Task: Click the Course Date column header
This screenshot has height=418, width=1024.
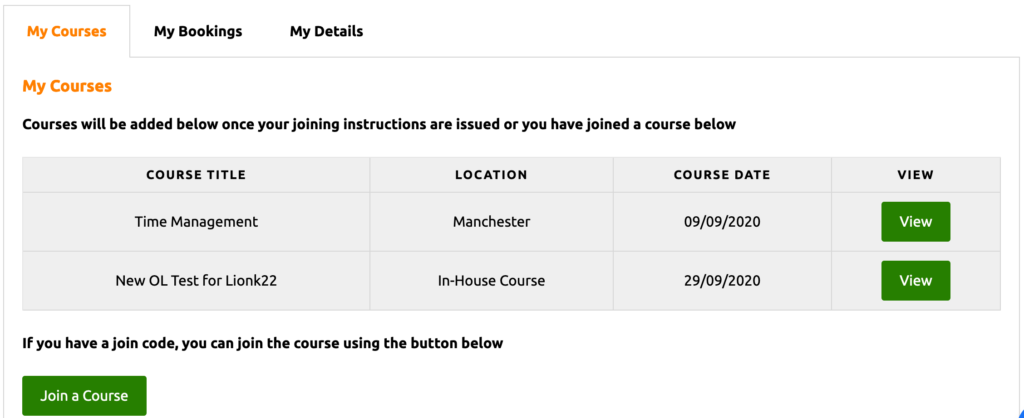Action: click(x=722, y=175)
